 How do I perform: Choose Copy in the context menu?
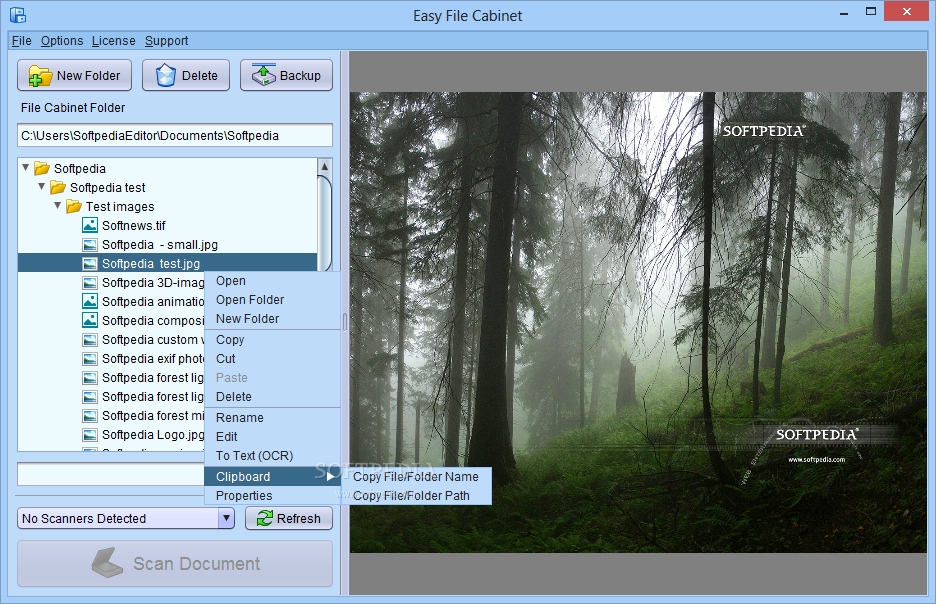click(272, 340)
